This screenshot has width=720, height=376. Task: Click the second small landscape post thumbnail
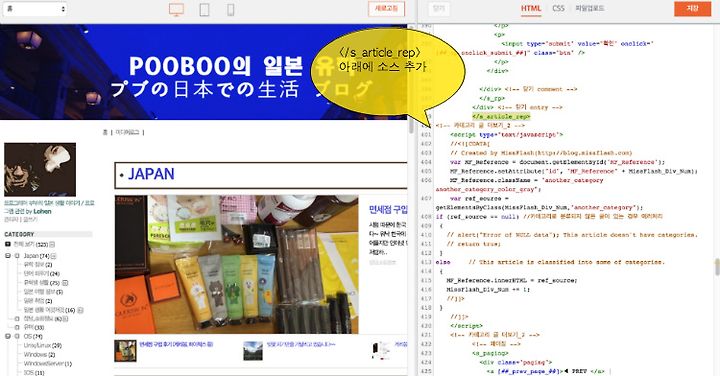253,351
